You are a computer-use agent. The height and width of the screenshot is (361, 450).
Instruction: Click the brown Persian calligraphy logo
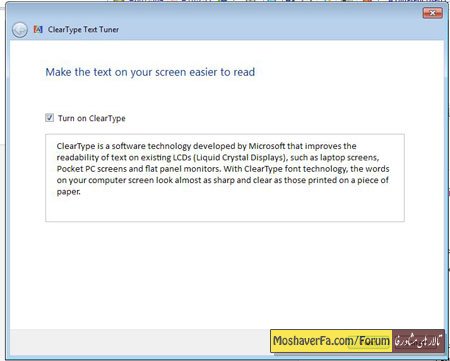[x=418, y=341]
